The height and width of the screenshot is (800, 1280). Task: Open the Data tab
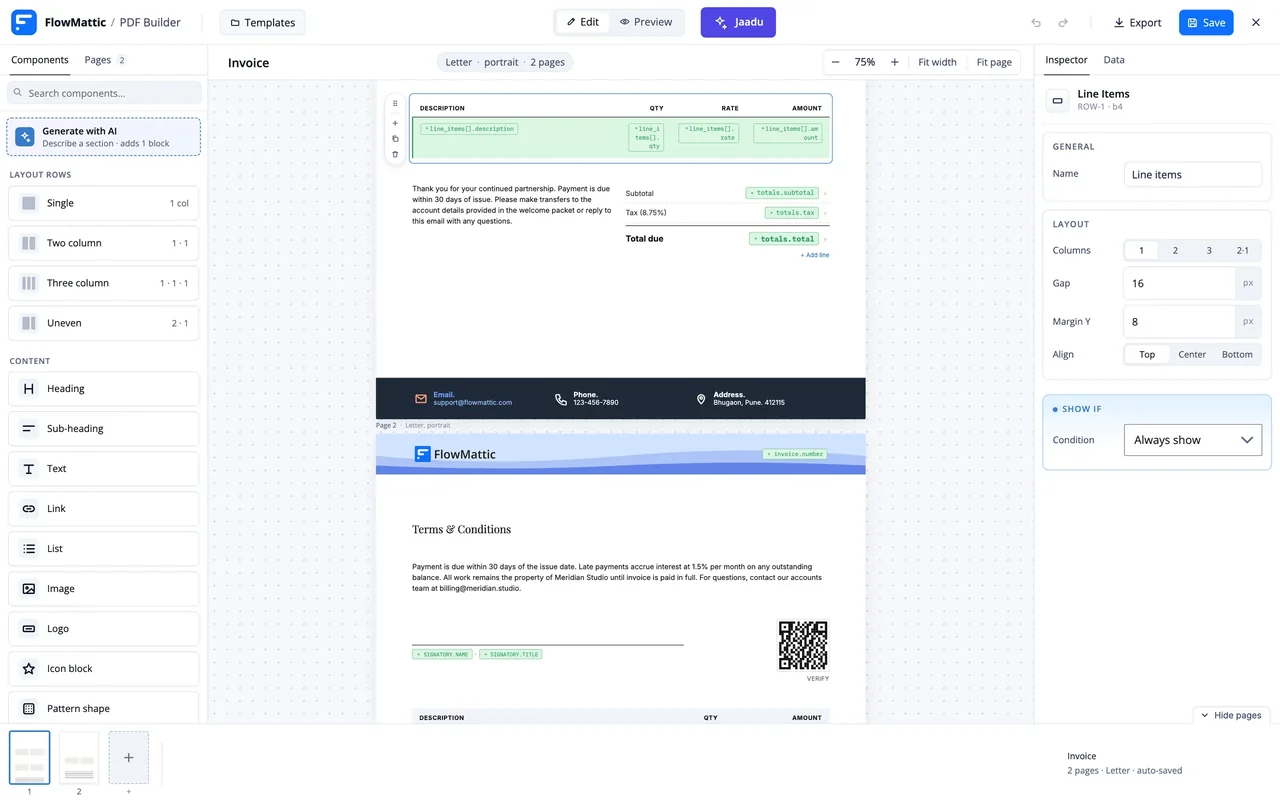click(x=1114, y=60)
